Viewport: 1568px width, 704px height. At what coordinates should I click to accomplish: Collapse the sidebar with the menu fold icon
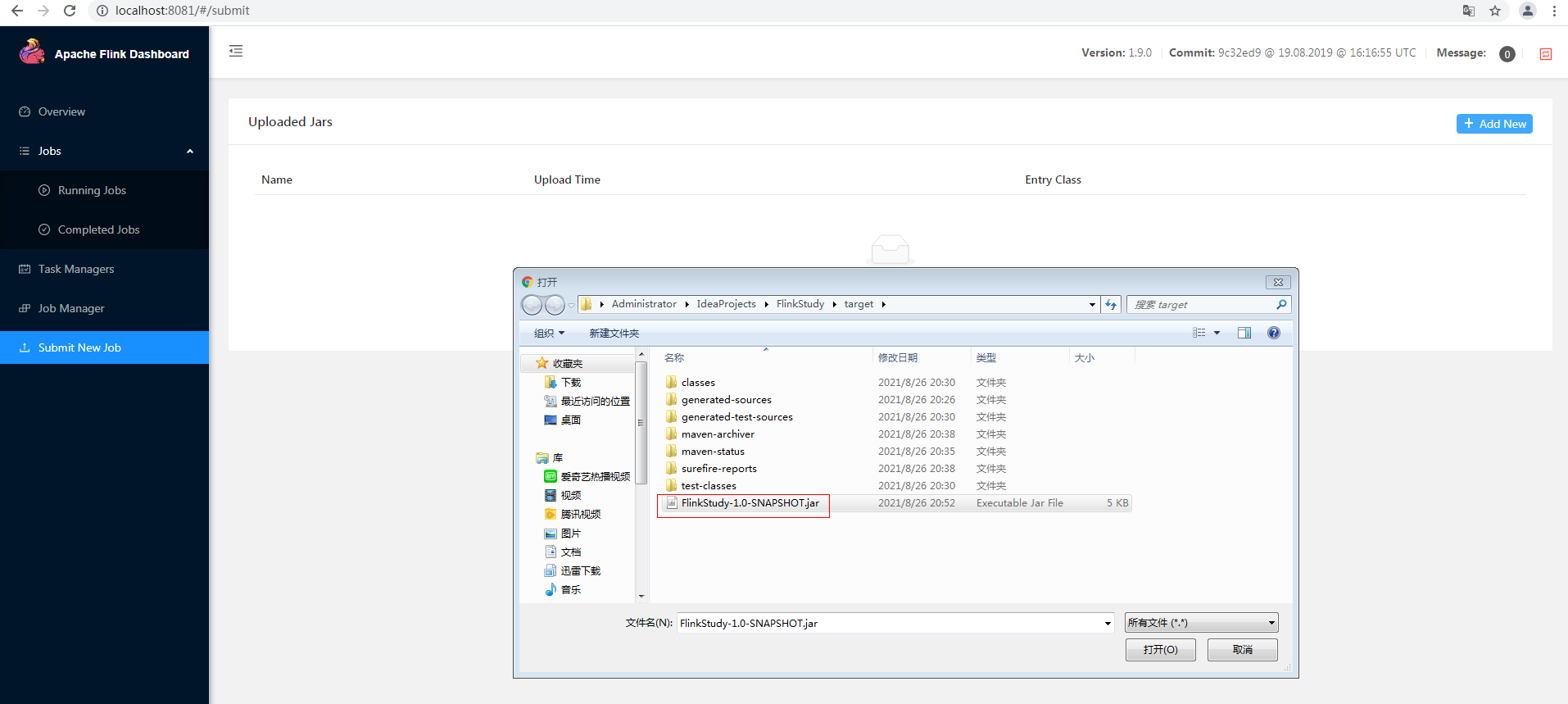[236, 51]
